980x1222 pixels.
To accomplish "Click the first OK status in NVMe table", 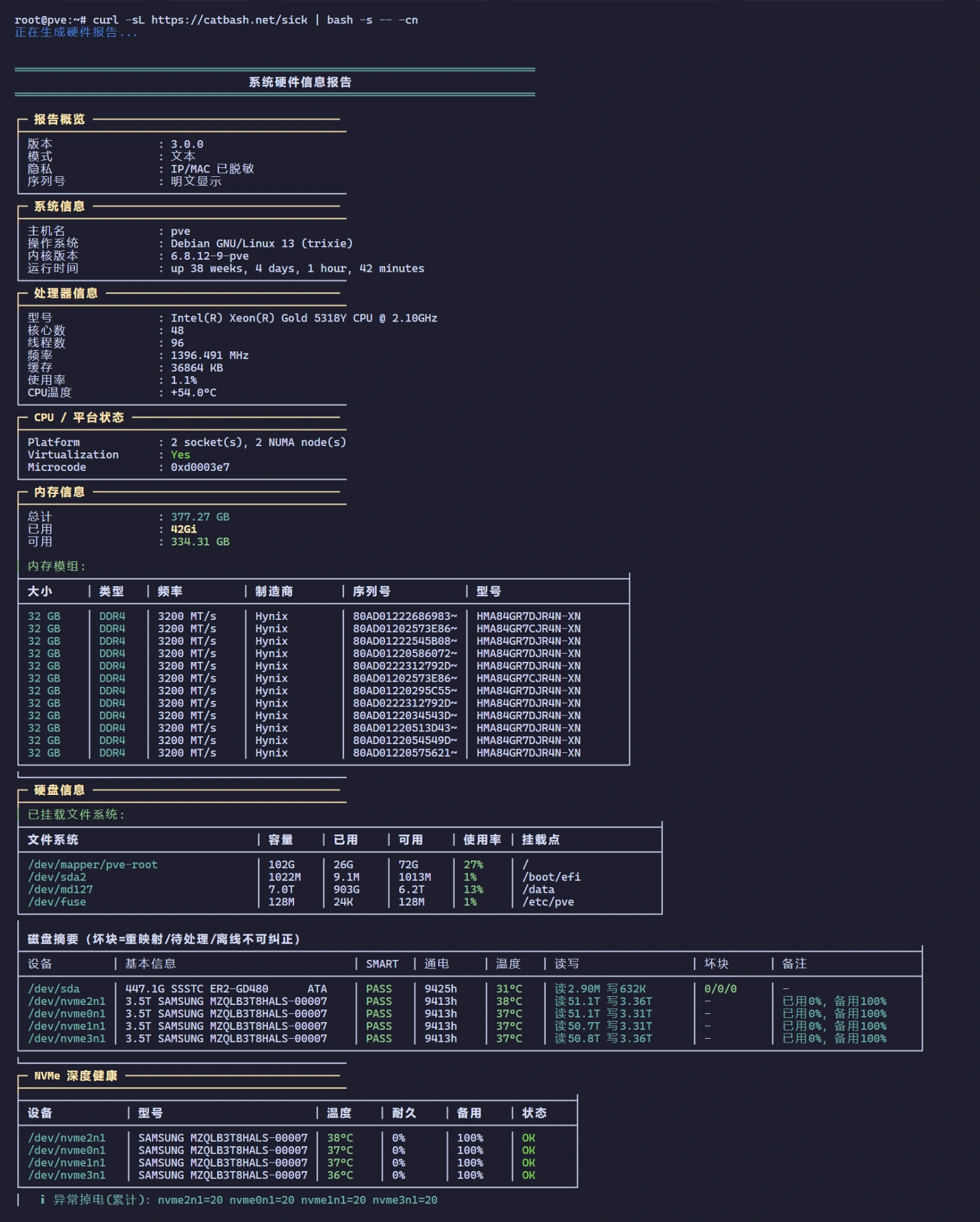I will point(528,1137).
